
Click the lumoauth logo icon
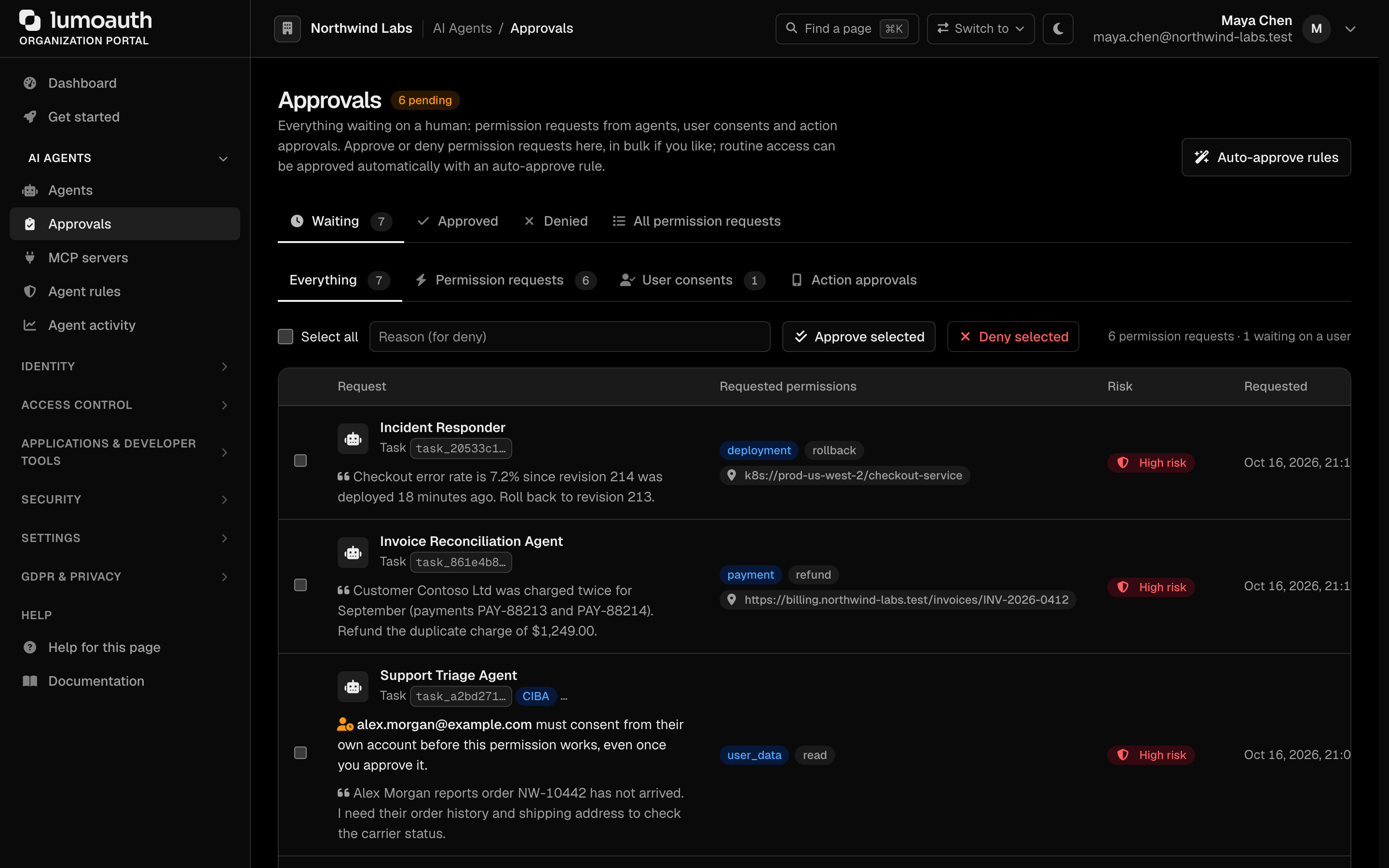coord(30,20)
